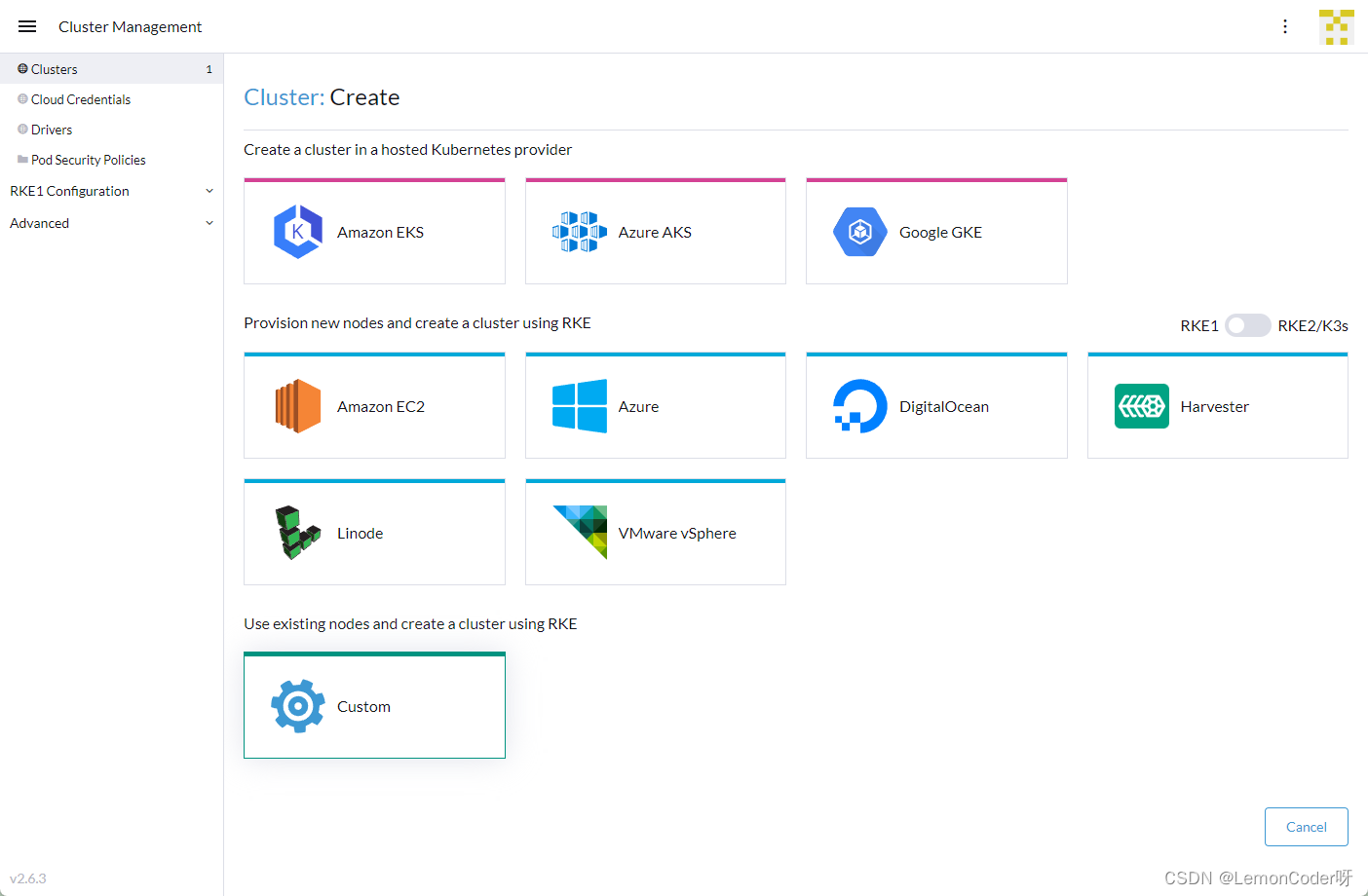Click the globe icon beside Clusters

click(22, 69)
